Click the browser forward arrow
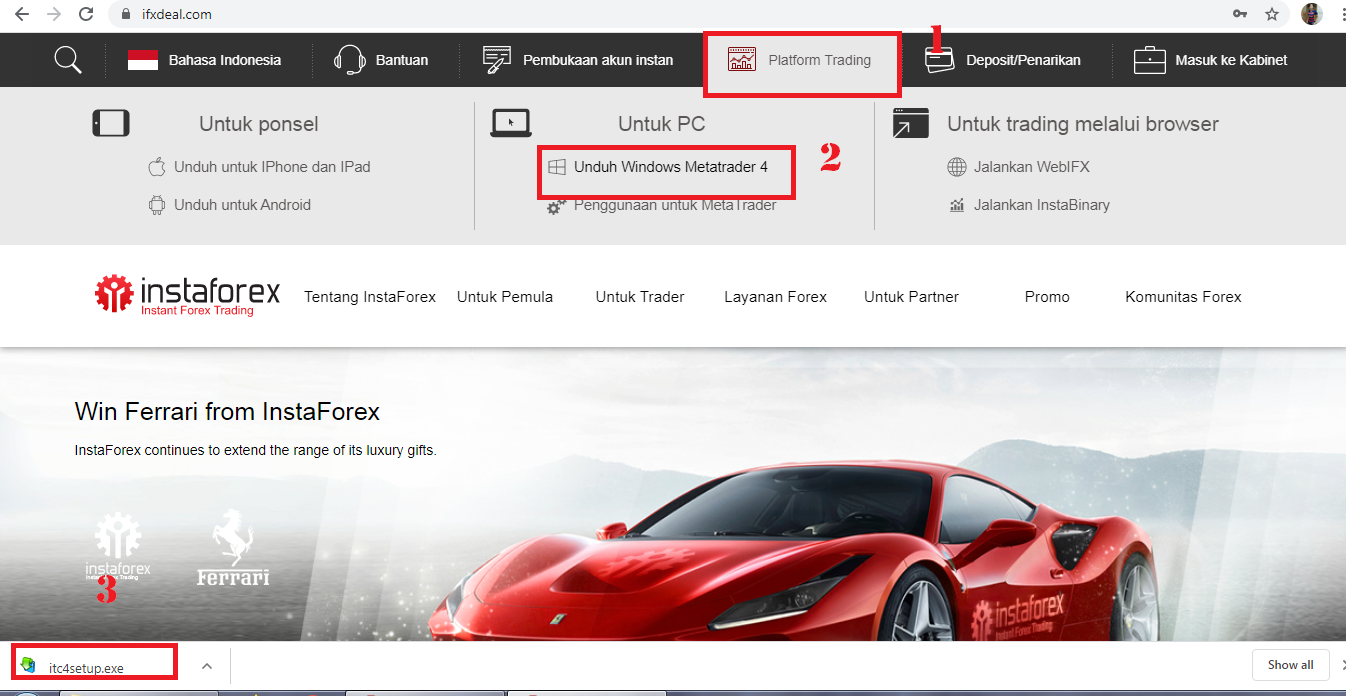This screenshot has height=696, width=1346. click(x=54, y=14)
